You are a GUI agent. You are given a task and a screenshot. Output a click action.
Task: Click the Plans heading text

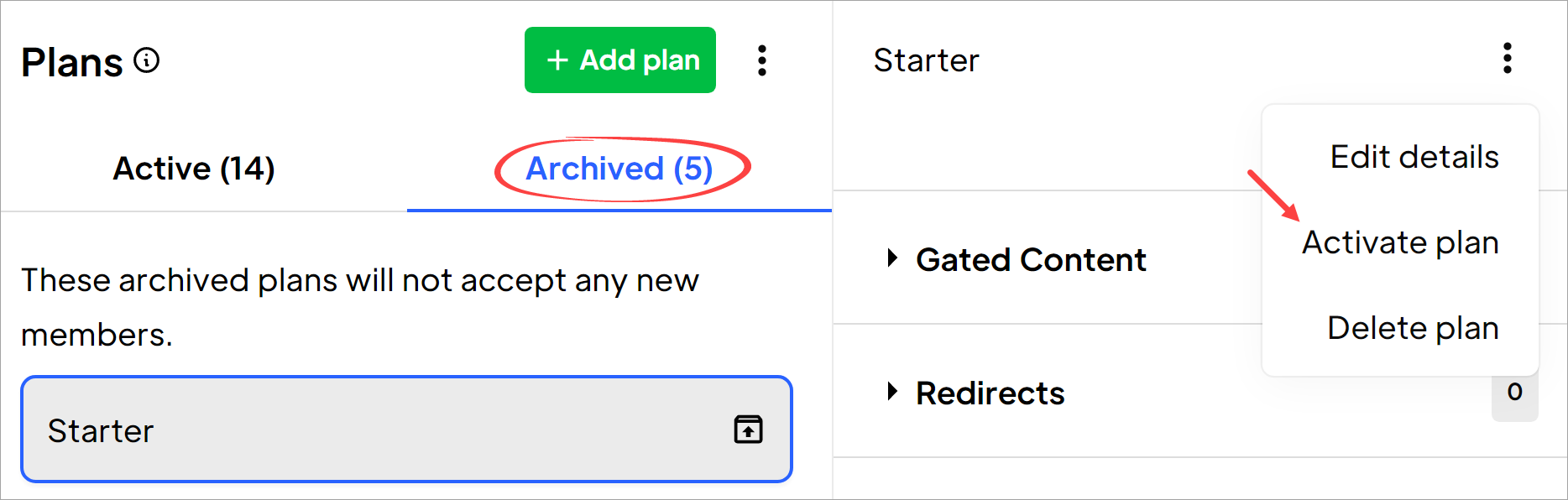tap(72, 62)
